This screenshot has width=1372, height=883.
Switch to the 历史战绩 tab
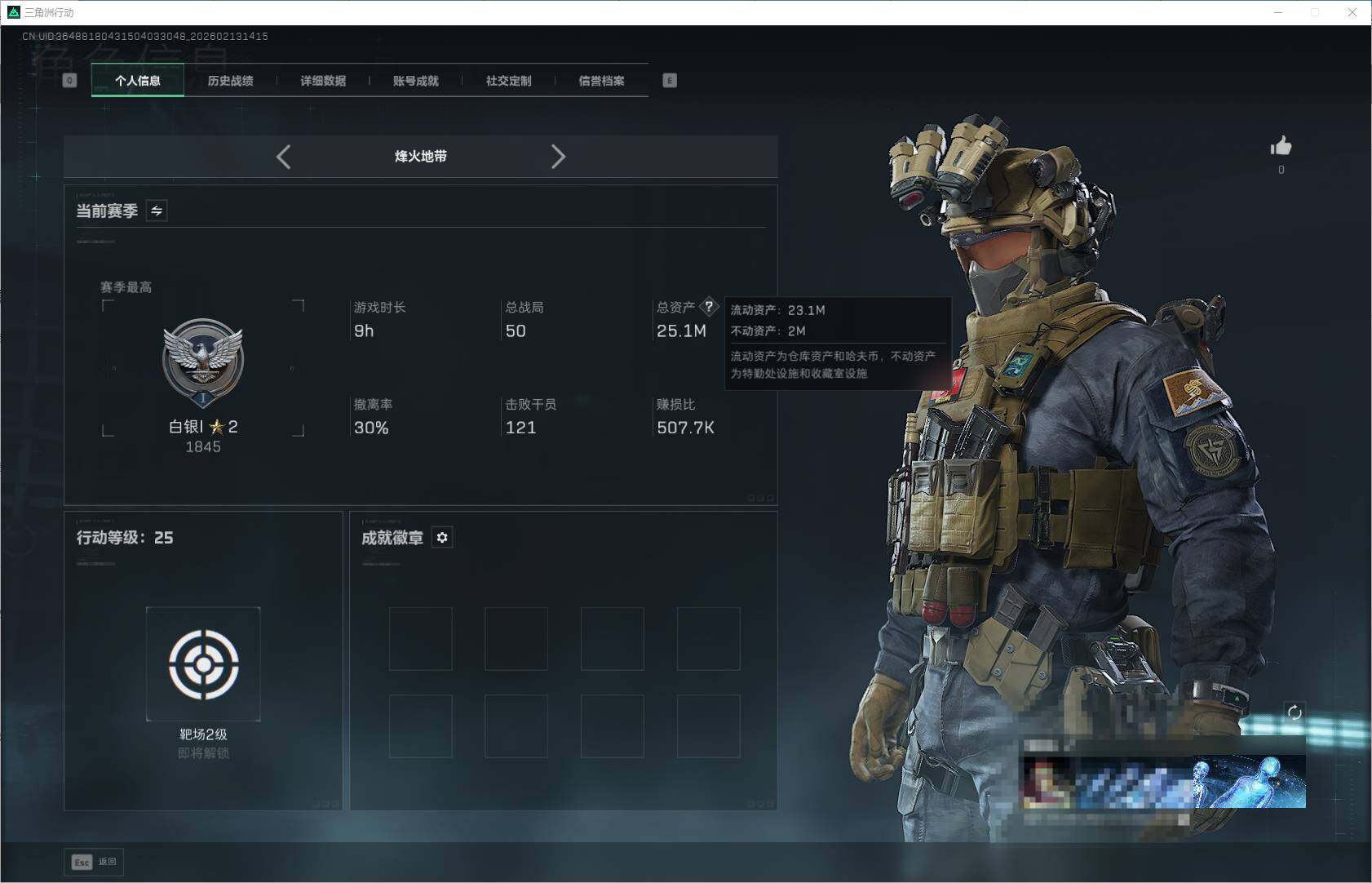click(231, 80)
